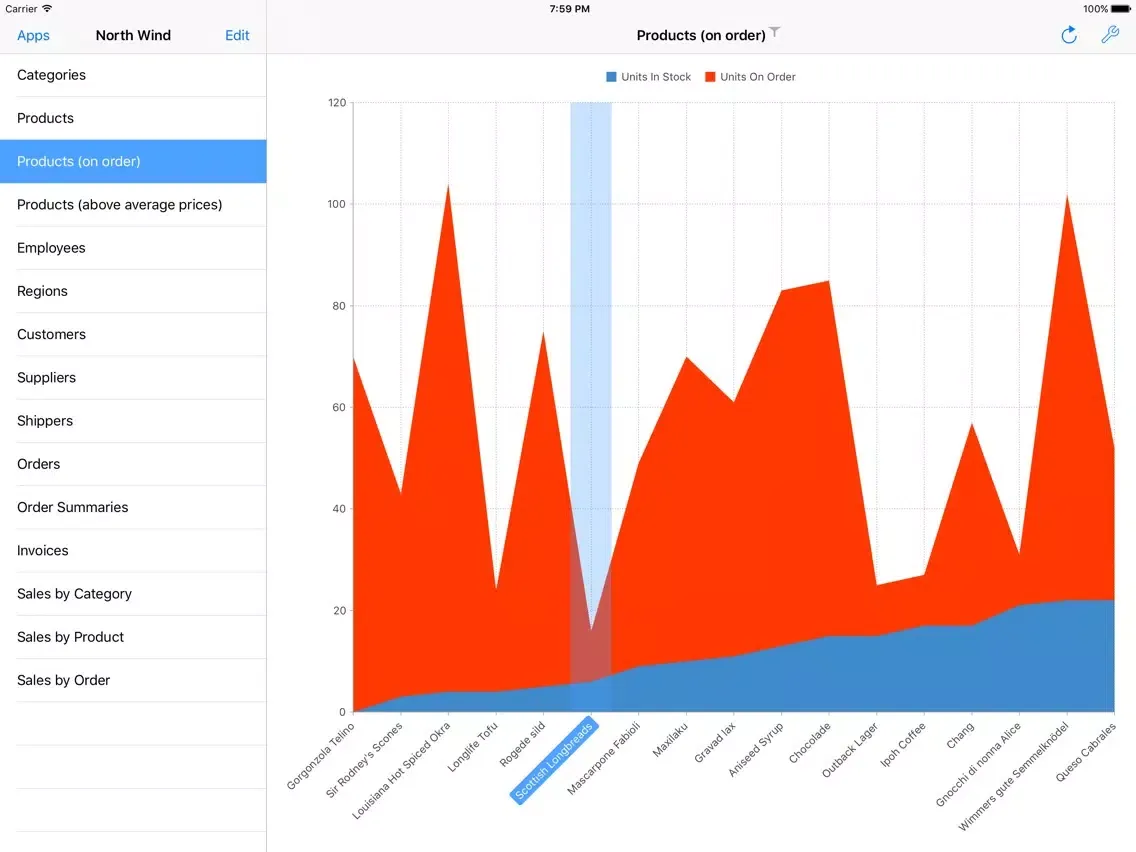
Task: Open Products (above average prices)
Action: 133,204
